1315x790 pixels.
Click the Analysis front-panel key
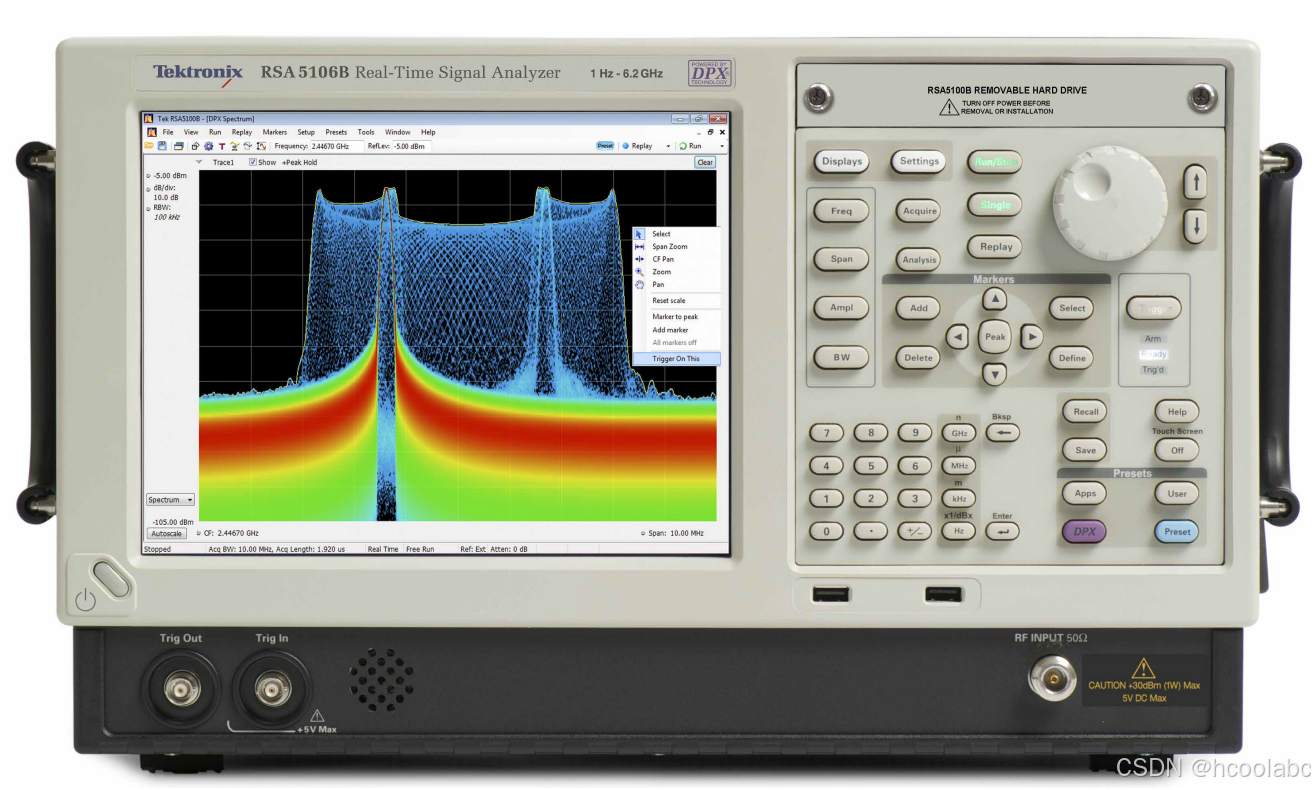pos(919,260)
